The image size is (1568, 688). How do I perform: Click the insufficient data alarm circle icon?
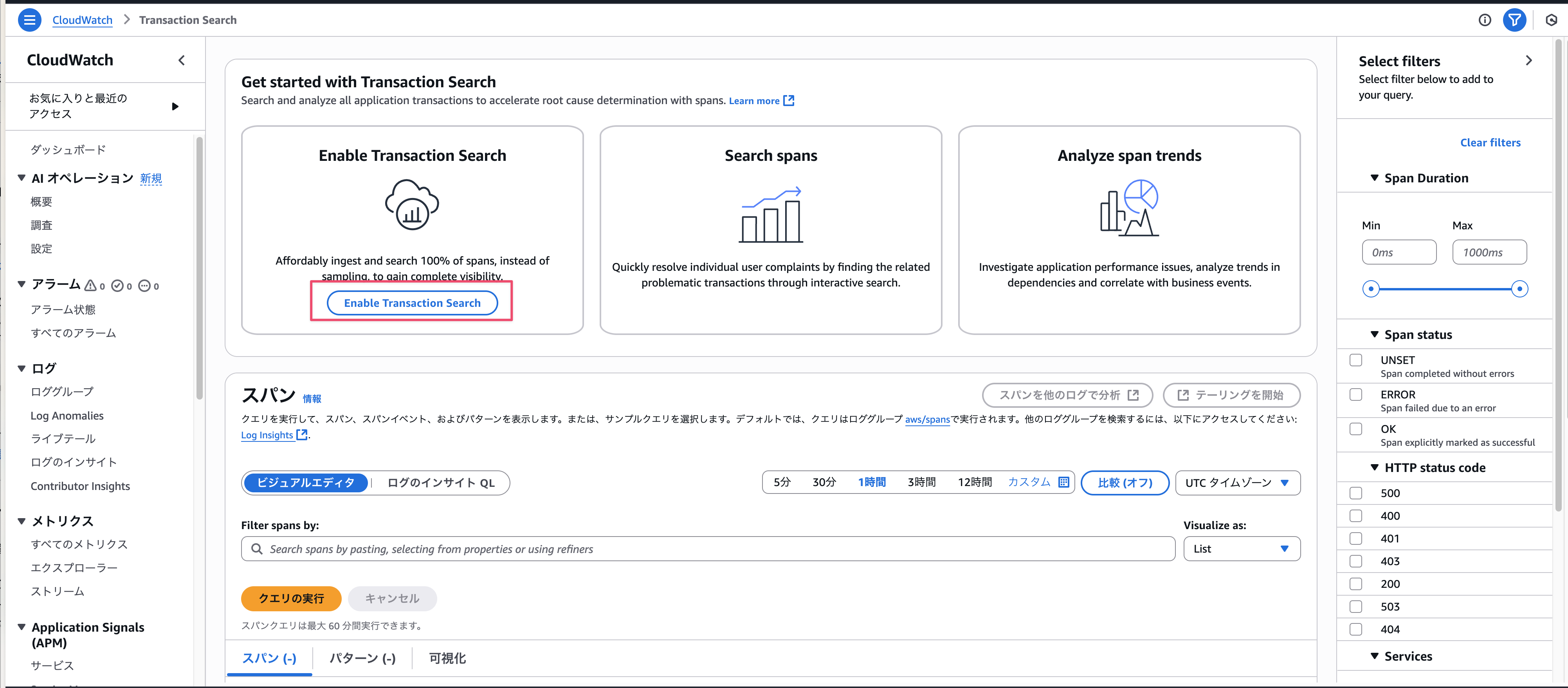pyautogui.click(x=144, y=286)
